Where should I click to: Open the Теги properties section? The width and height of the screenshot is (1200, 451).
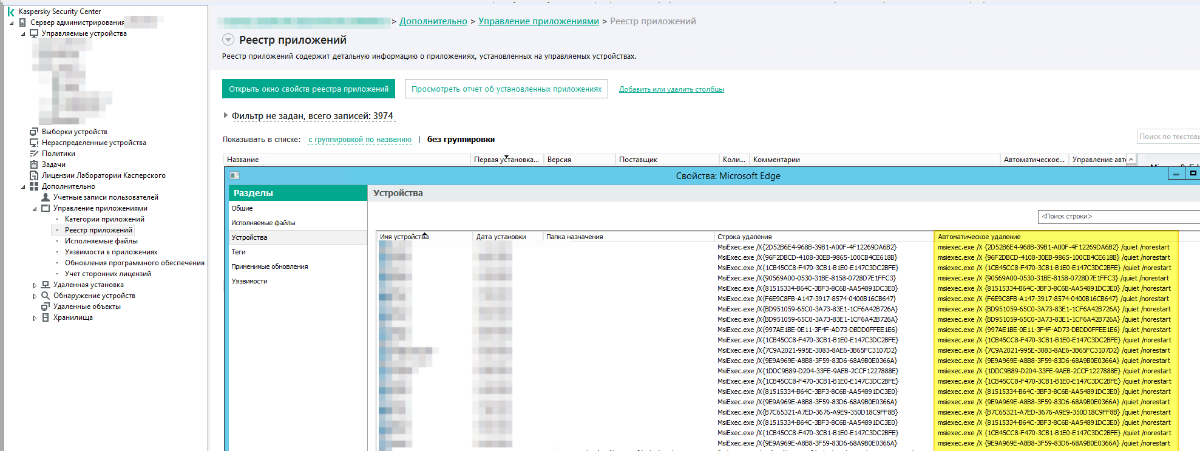(238, 253)
